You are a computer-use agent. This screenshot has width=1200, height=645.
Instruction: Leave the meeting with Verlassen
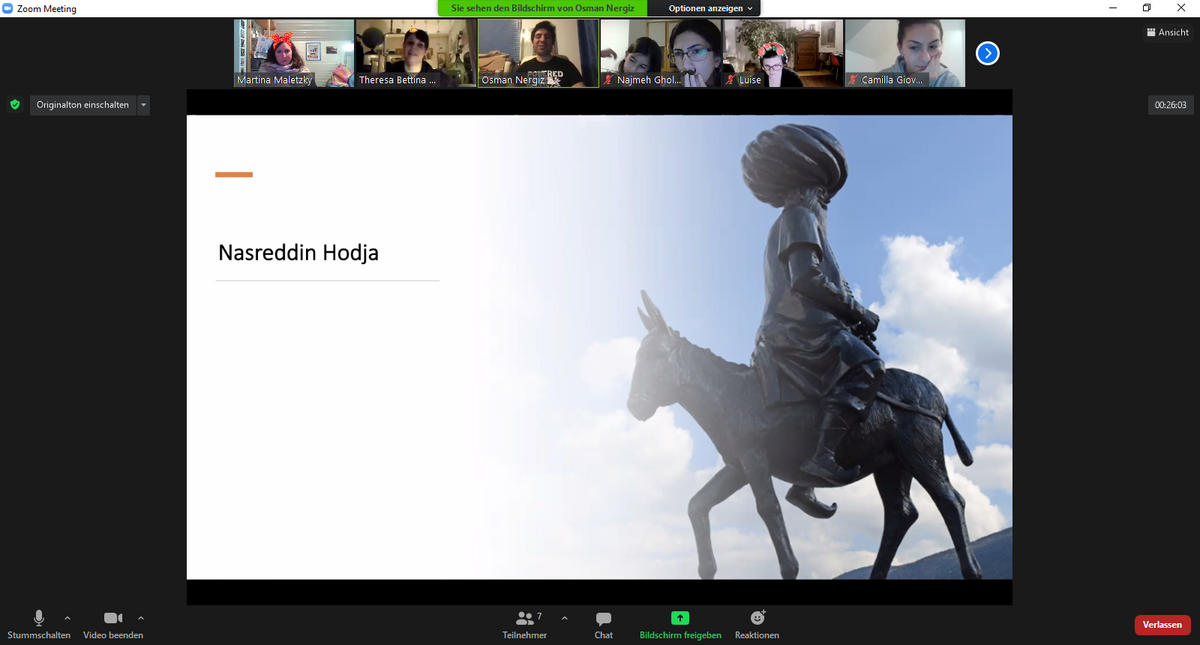(1162, 624)
